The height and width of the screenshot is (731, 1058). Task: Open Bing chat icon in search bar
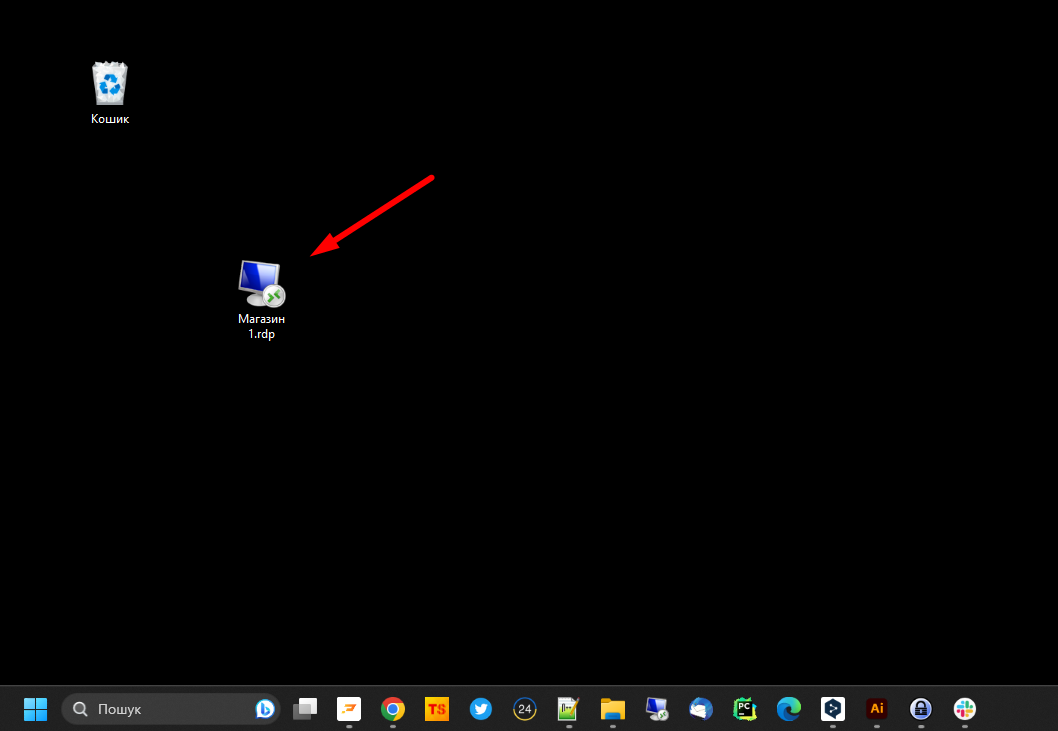(265, 709)
